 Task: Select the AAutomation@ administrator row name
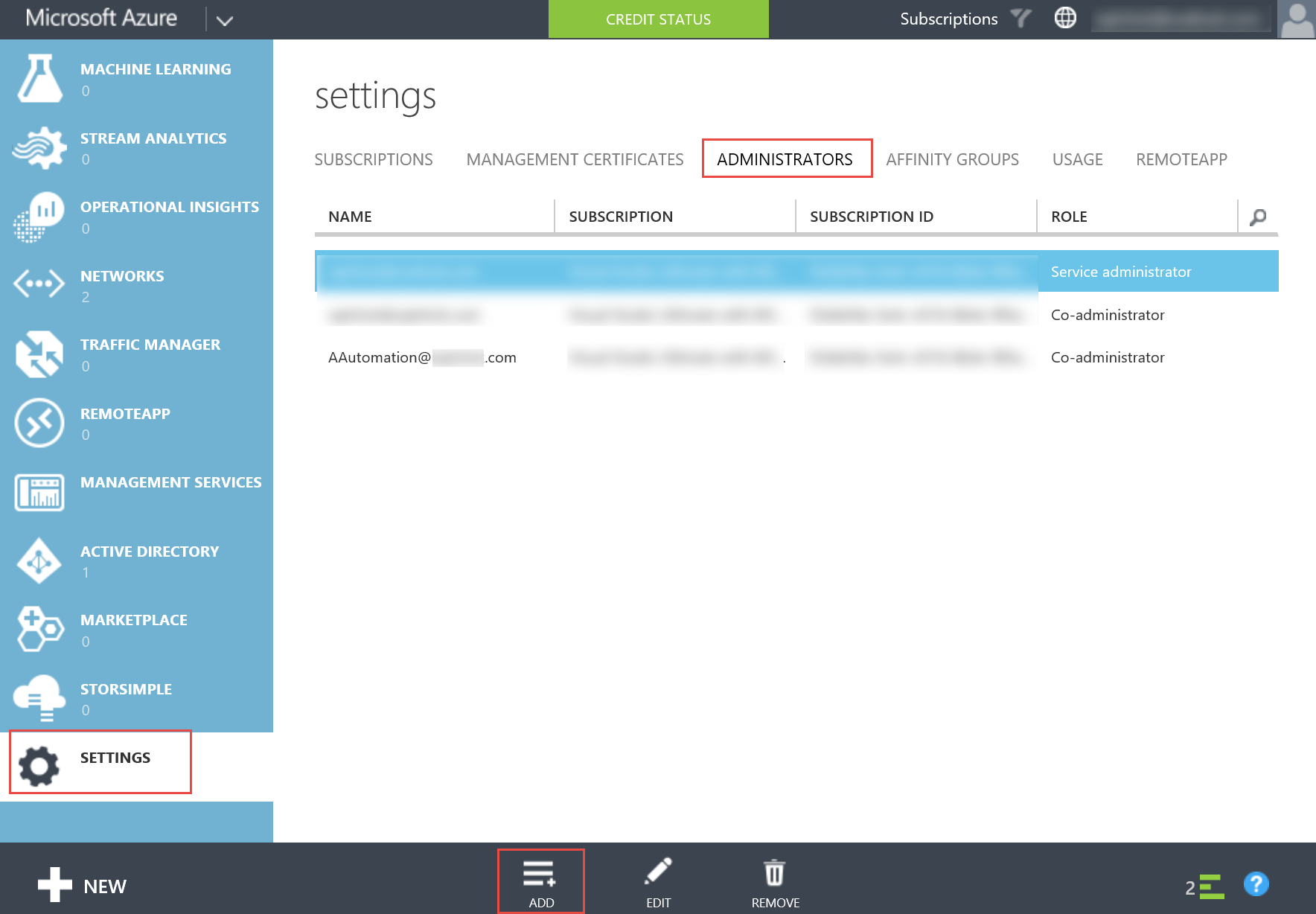point(422,357)
